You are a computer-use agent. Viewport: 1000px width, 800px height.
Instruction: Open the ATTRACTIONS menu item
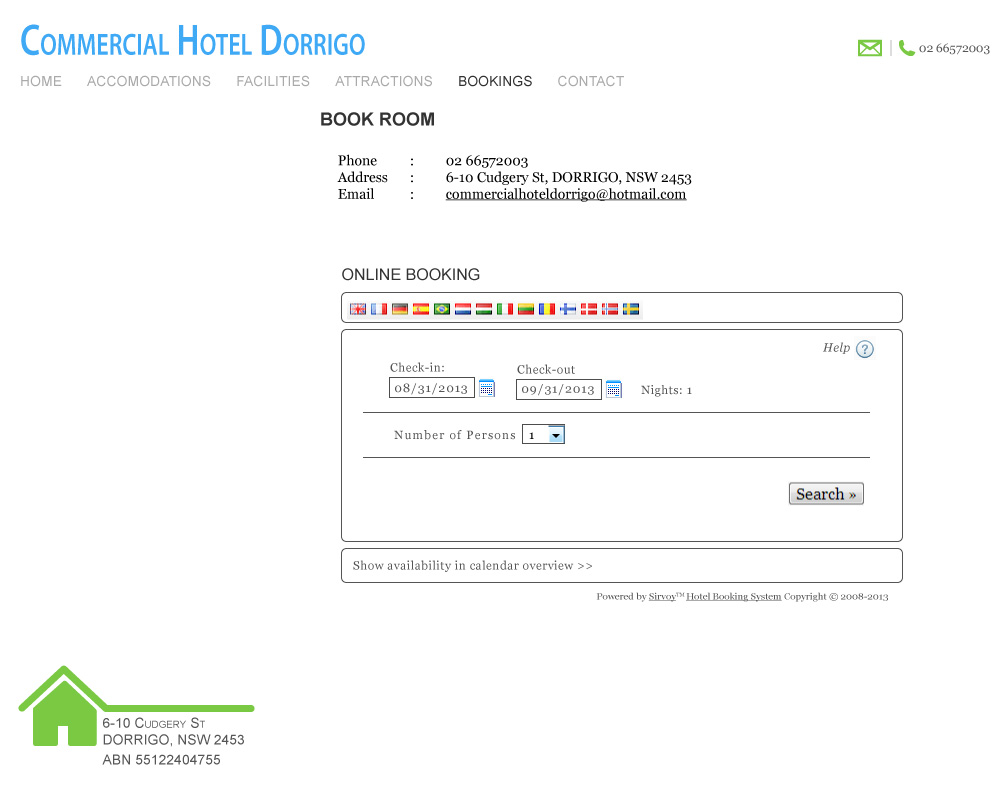pos(384,81)
